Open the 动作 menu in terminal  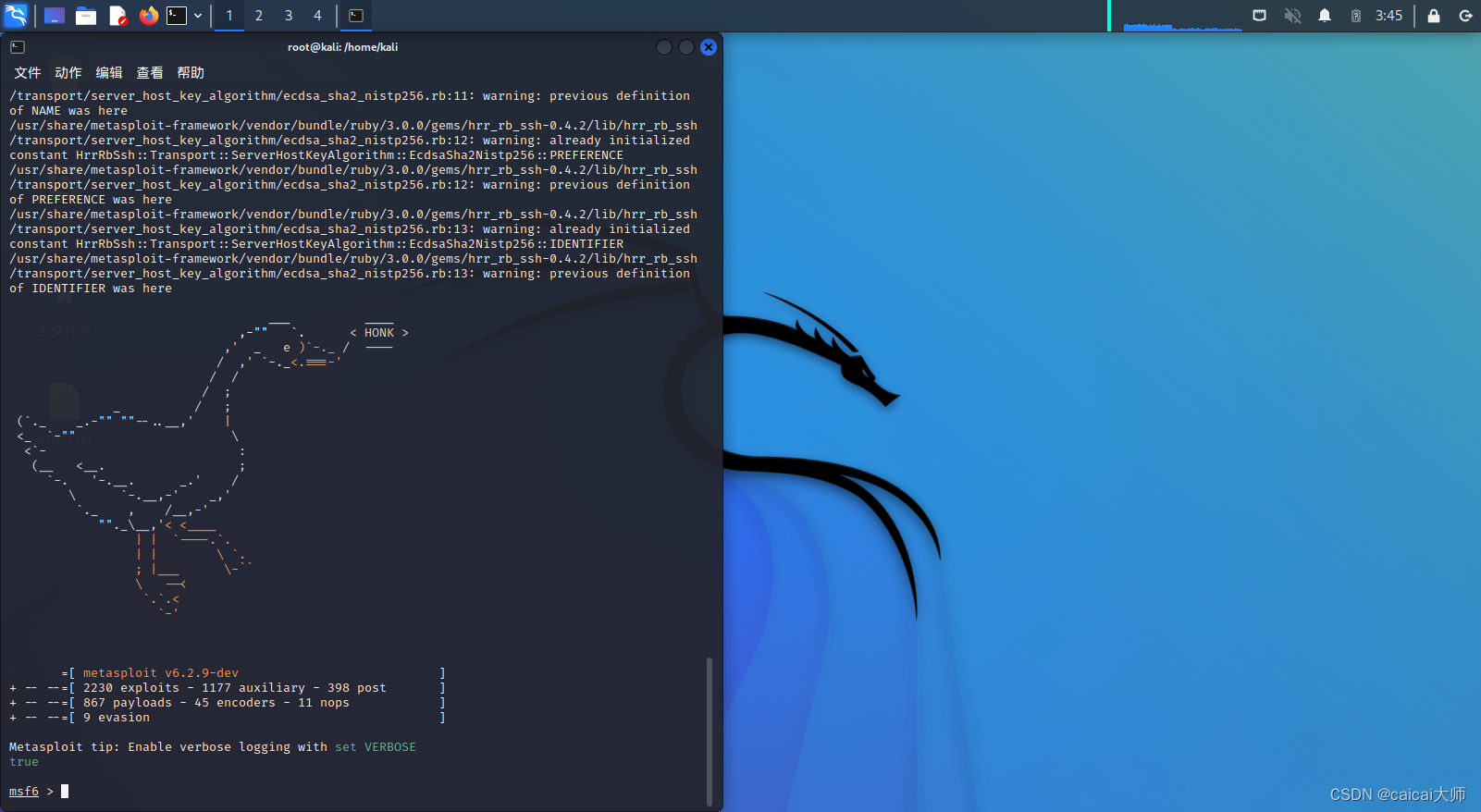[68, 72]
